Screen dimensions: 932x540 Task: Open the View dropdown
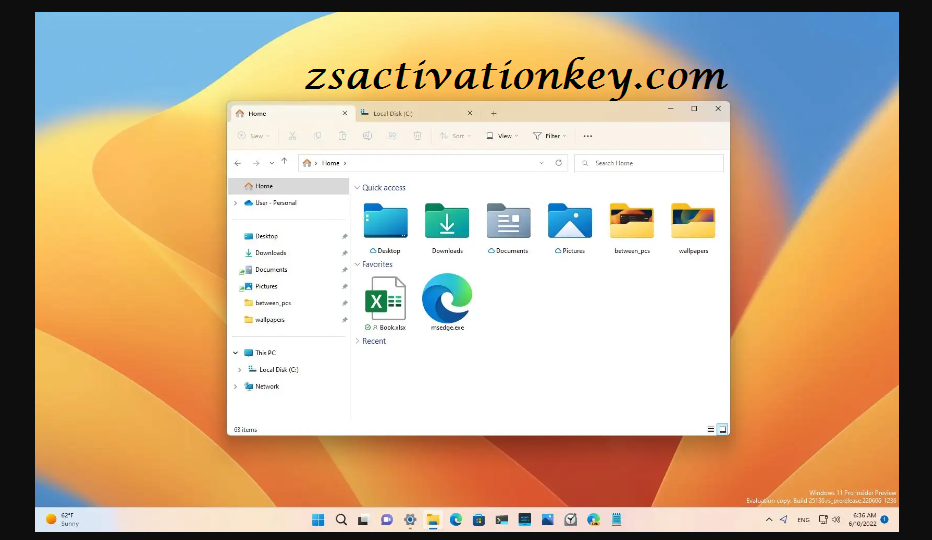click(x=502, y=136)
